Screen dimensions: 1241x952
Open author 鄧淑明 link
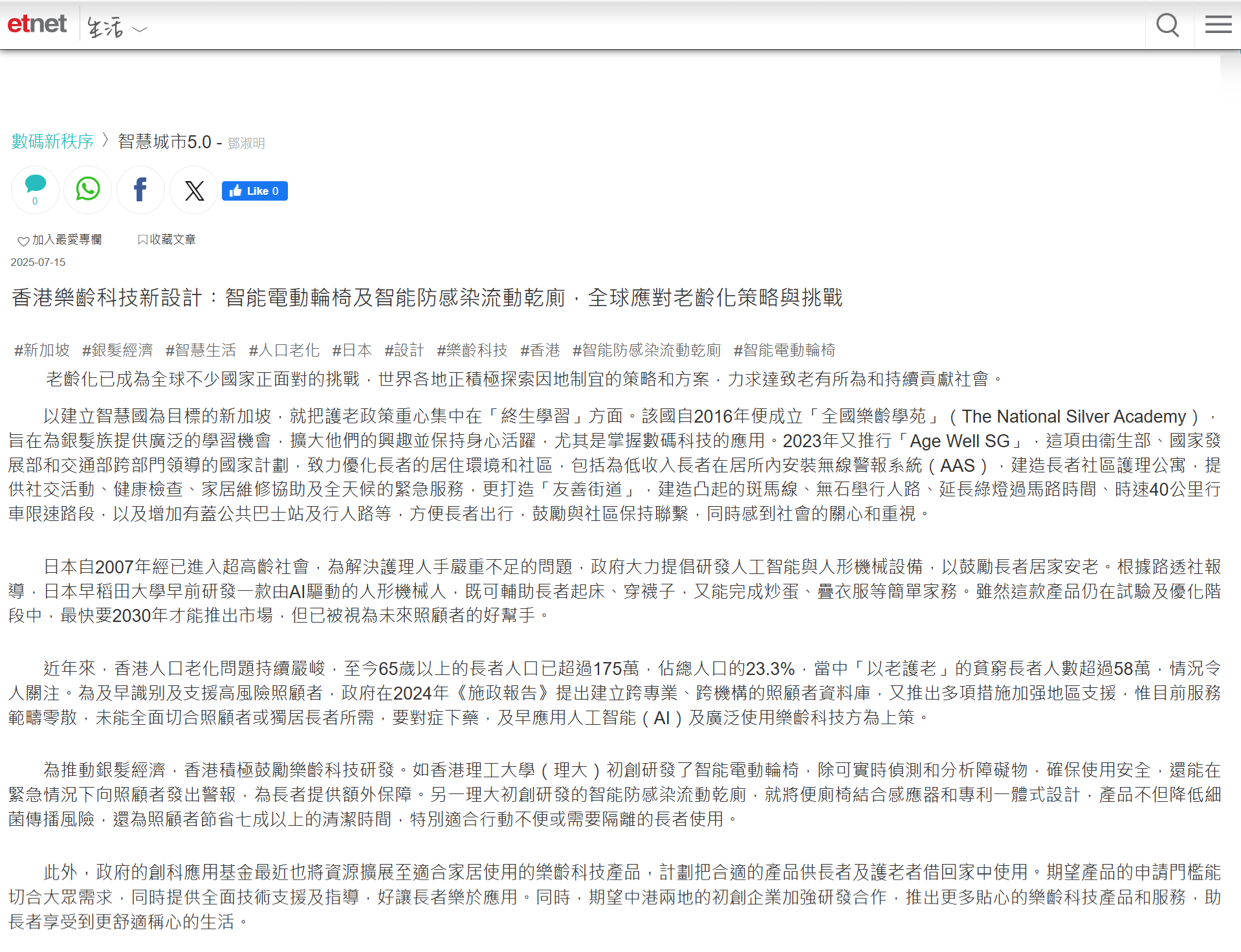pos(246,143)
